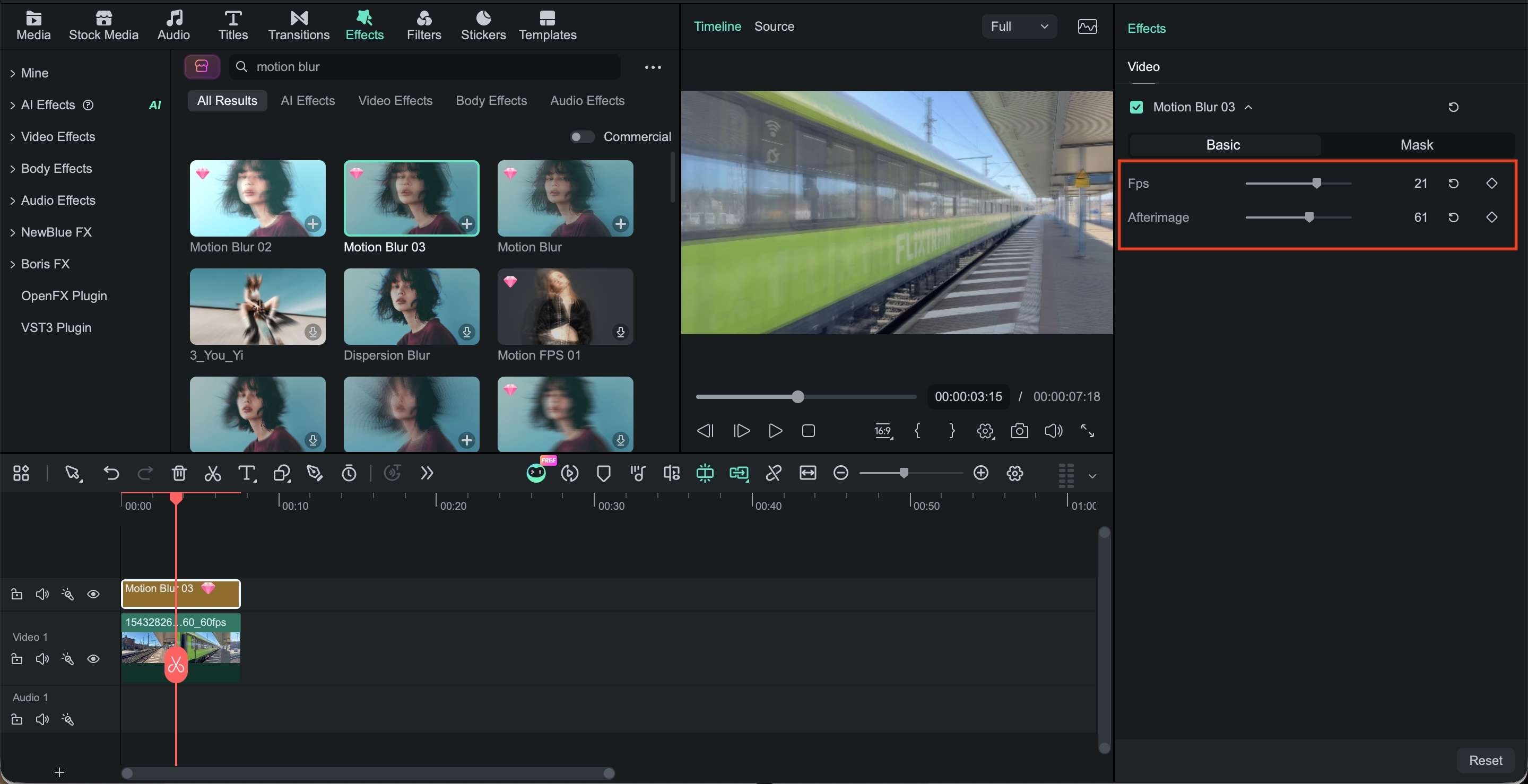Click the fullscreen expand icon under preview

(x=1087, y=431)
